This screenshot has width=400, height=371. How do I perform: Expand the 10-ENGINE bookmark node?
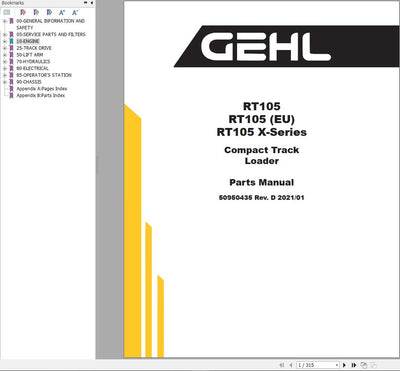tap(5, 41)
